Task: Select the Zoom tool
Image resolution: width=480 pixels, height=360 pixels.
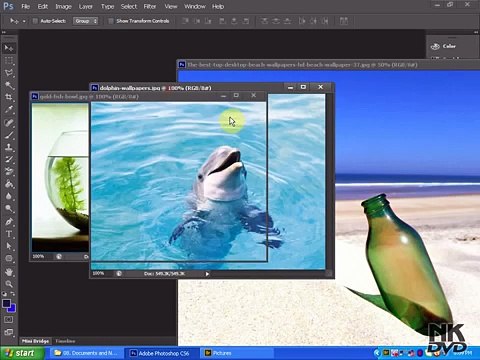Action: [9, 284]
